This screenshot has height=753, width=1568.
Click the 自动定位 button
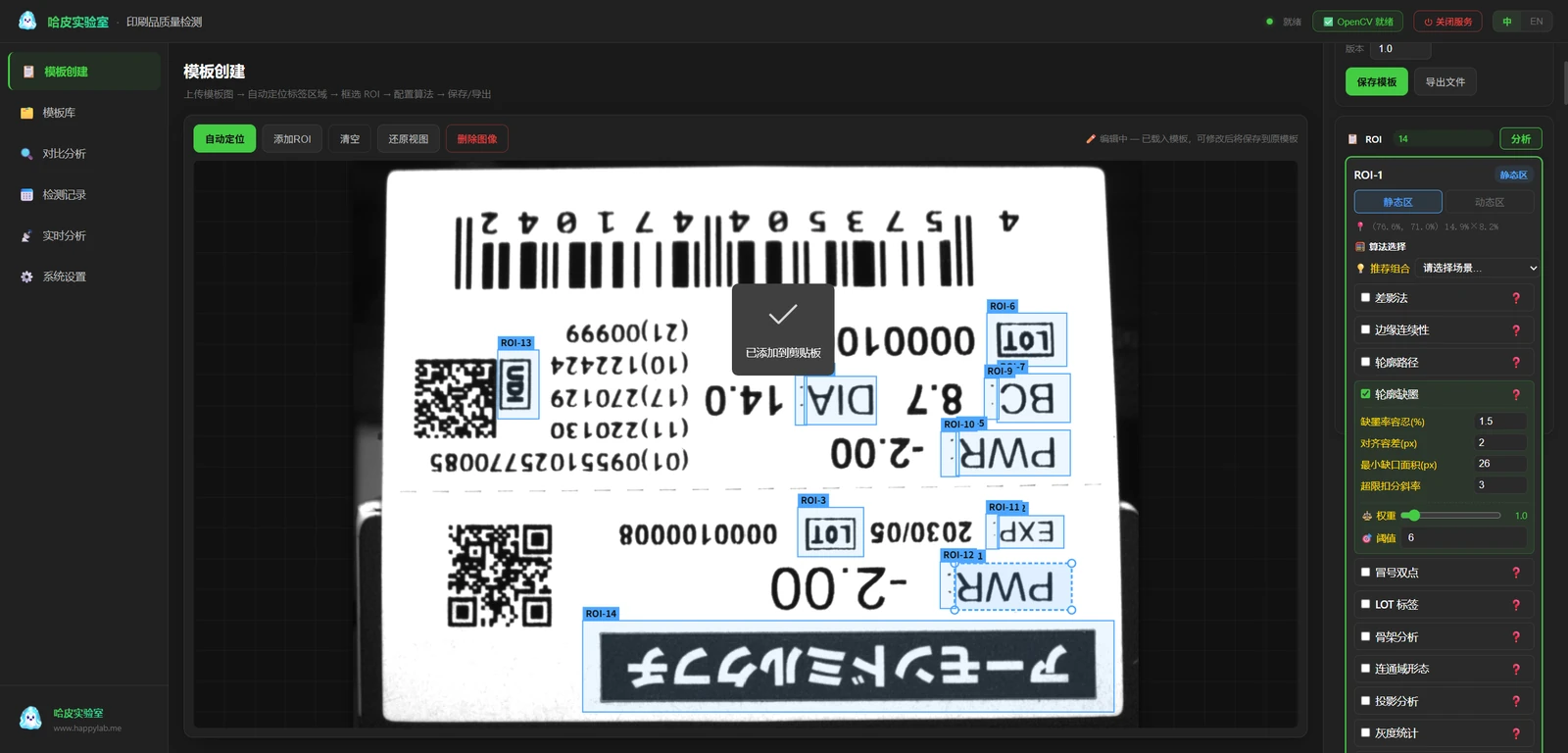tap(224, 139)
